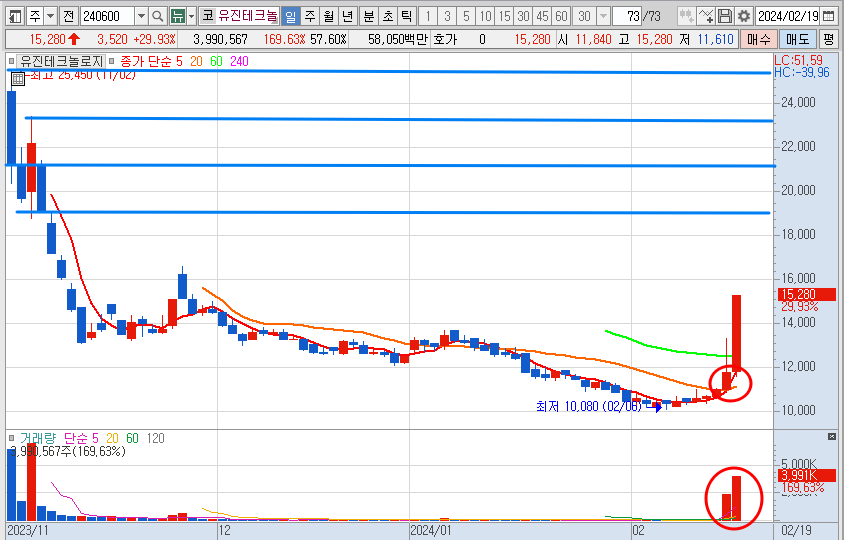844x540 pixels.
Task: Click the candle count field 73
Action: tap(627, 16)
